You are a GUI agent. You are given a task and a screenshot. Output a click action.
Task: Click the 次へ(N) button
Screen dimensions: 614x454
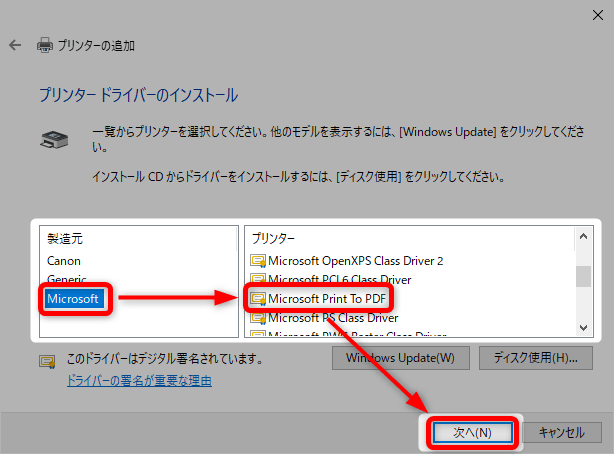point(473,432)
